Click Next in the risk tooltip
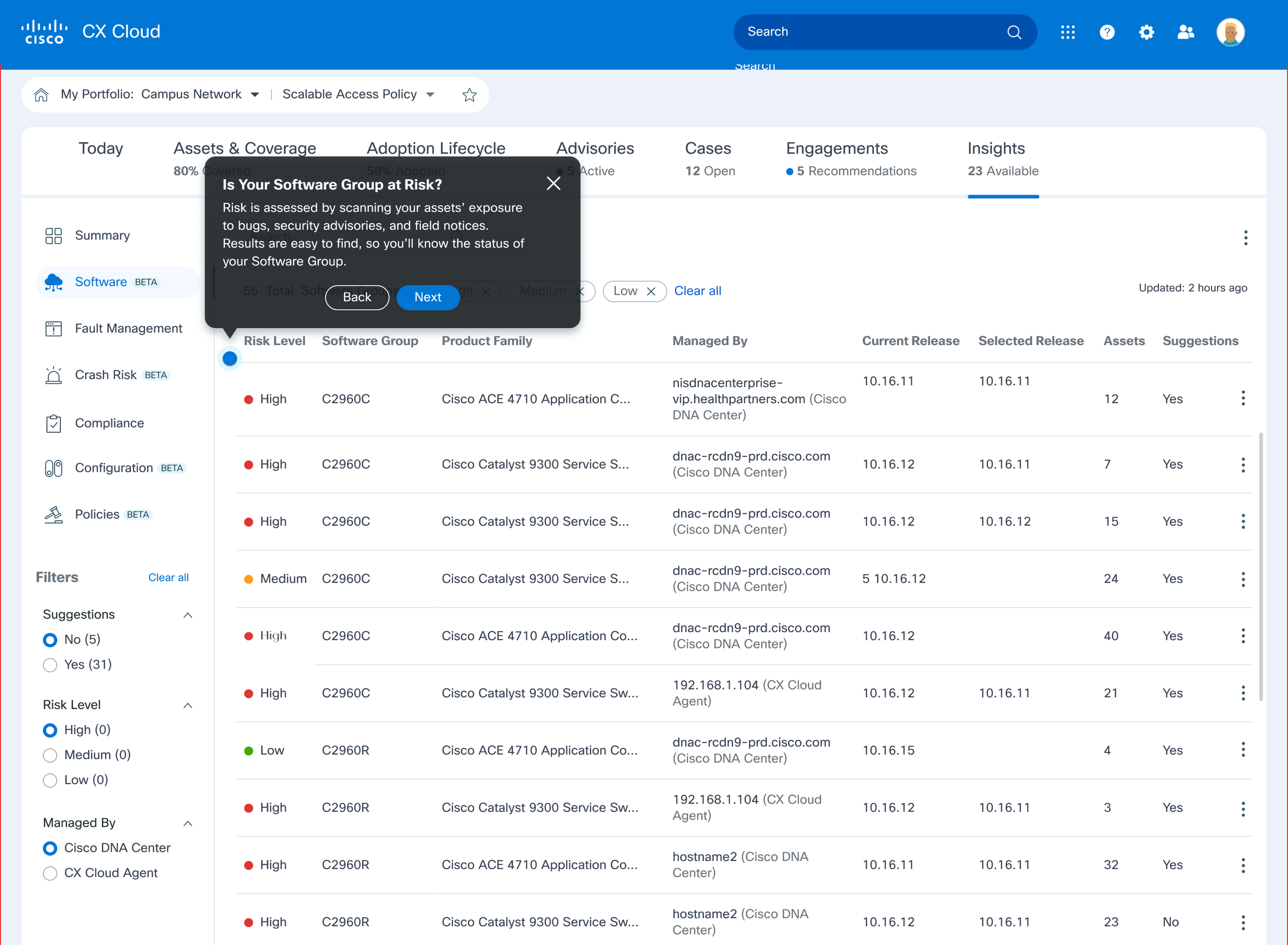The height and width of the screenshot is (945, 1288). 428,297
